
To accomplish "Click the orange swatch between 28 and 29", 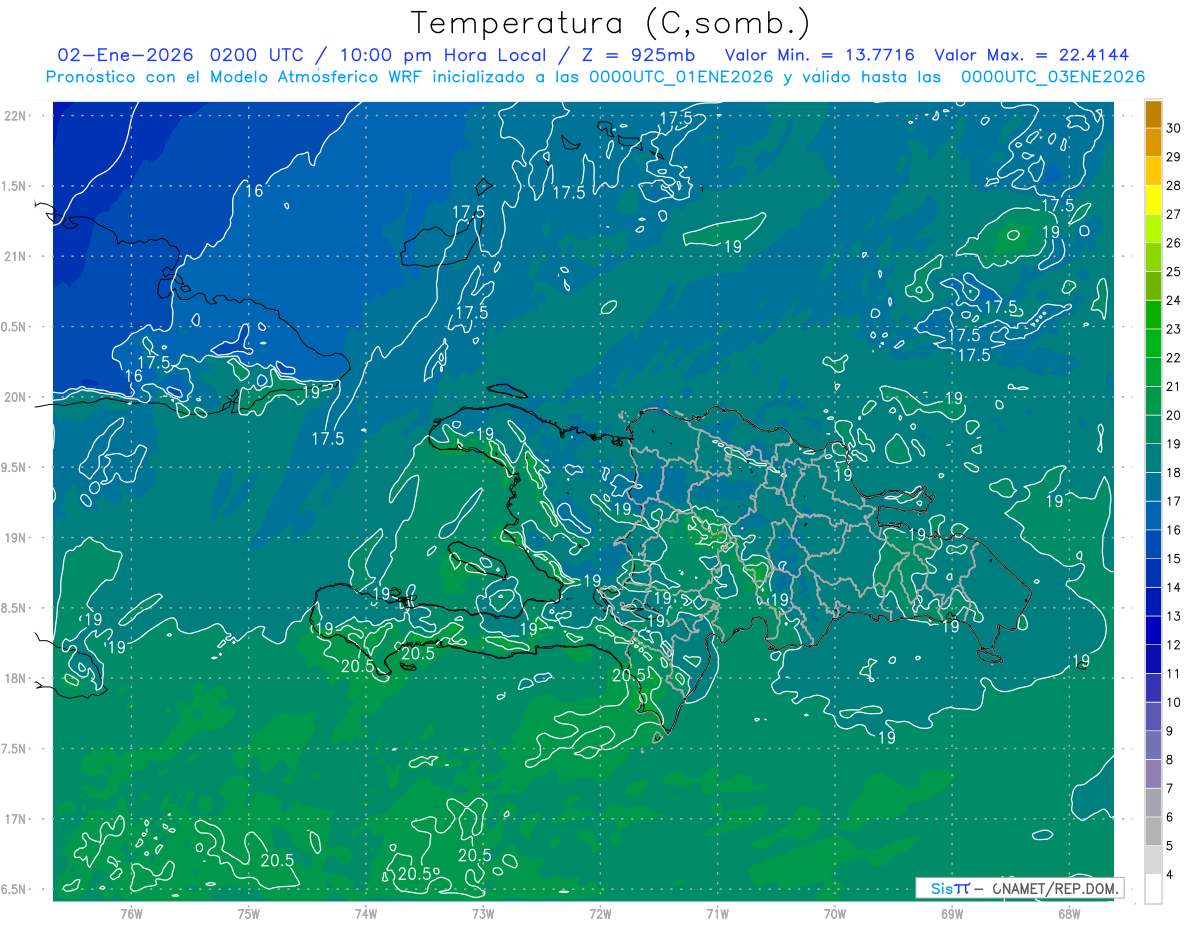I will click(1153, 171).
